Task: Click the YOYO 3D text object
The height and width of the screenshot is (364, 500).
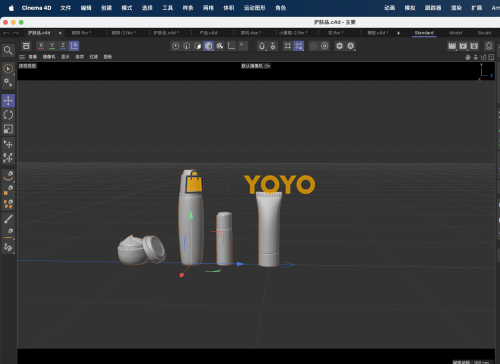Action: click(280, 184)
